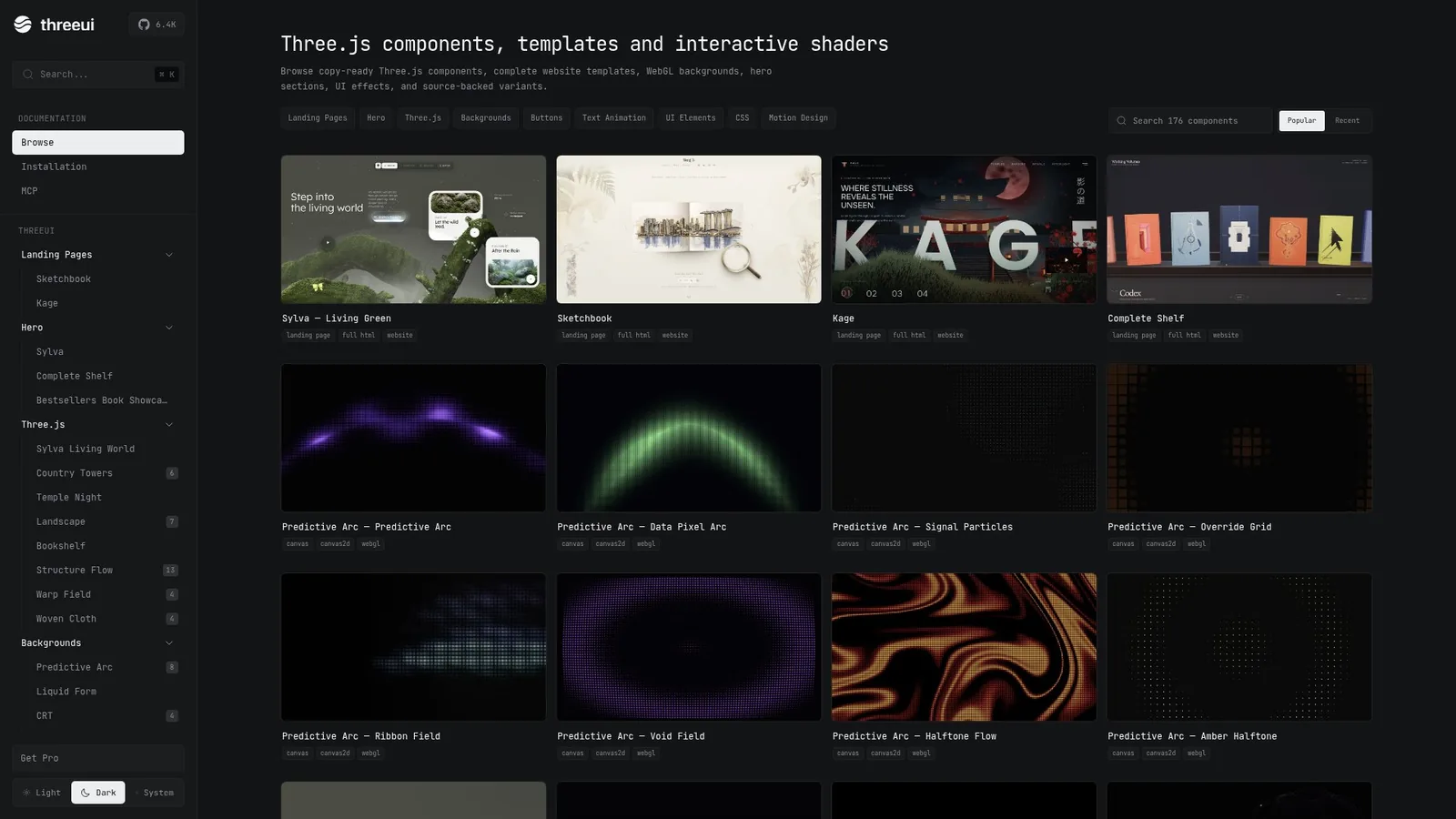
Task: Switch to System theme
Action: click(x=155, y=793)
